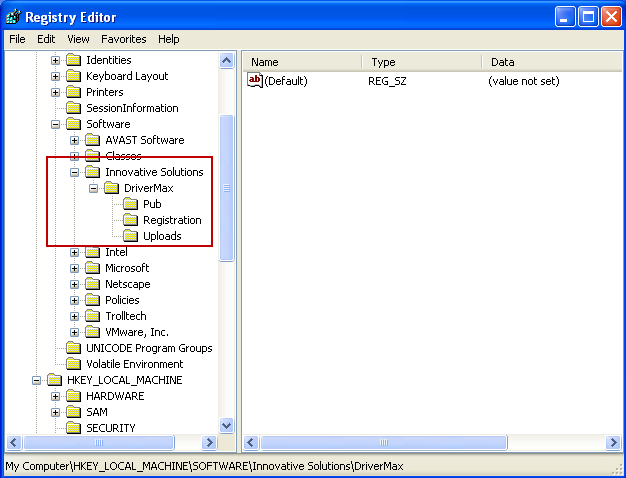Click the HKEY_LOCAL_MACHINE folder icon
Image resolution: width=626 pixels, height=478 pixels.
(x=54, y=380)
